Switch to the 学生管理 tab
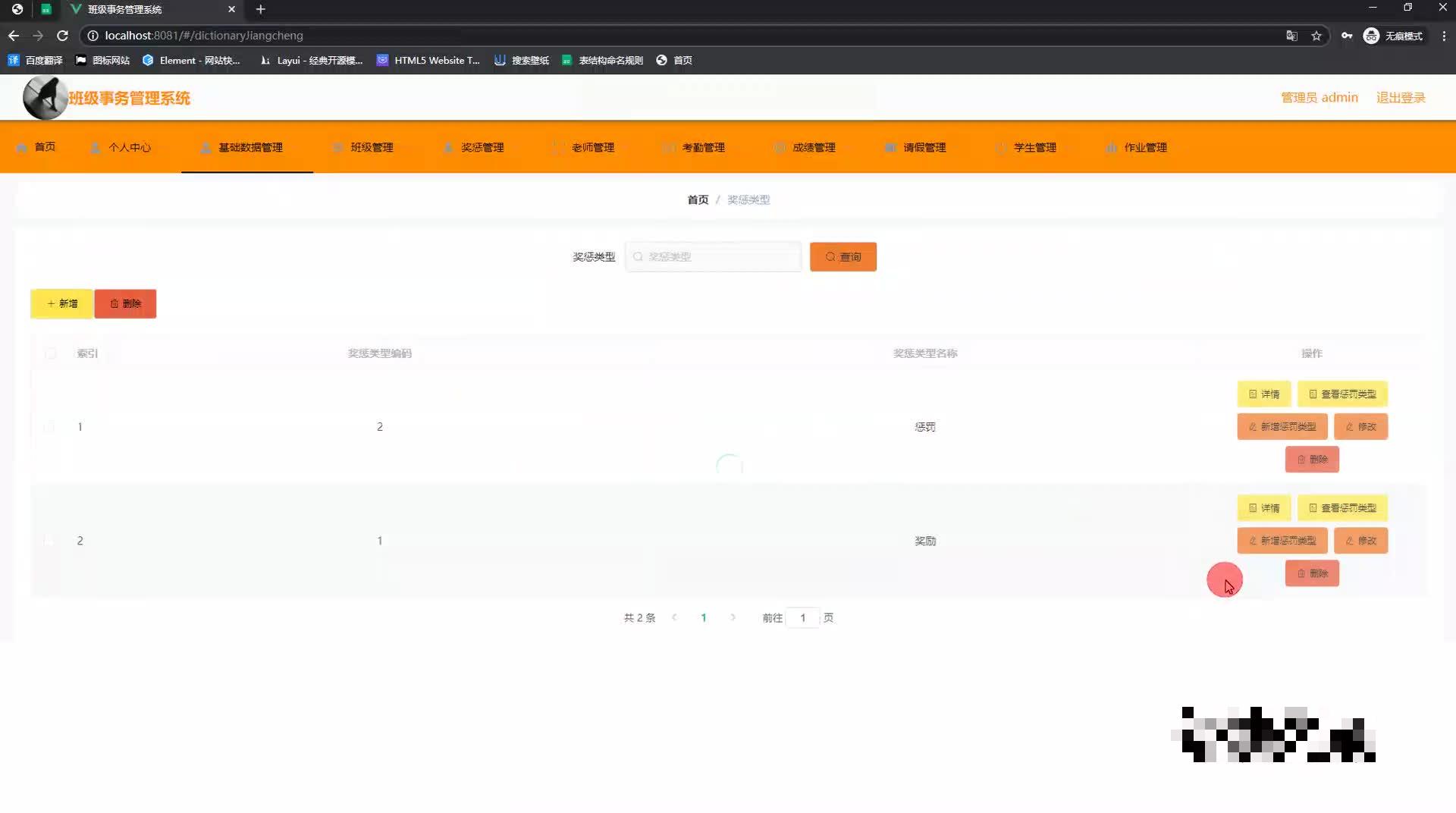This screenshot has width=1456, height=813. [1036, 147]
